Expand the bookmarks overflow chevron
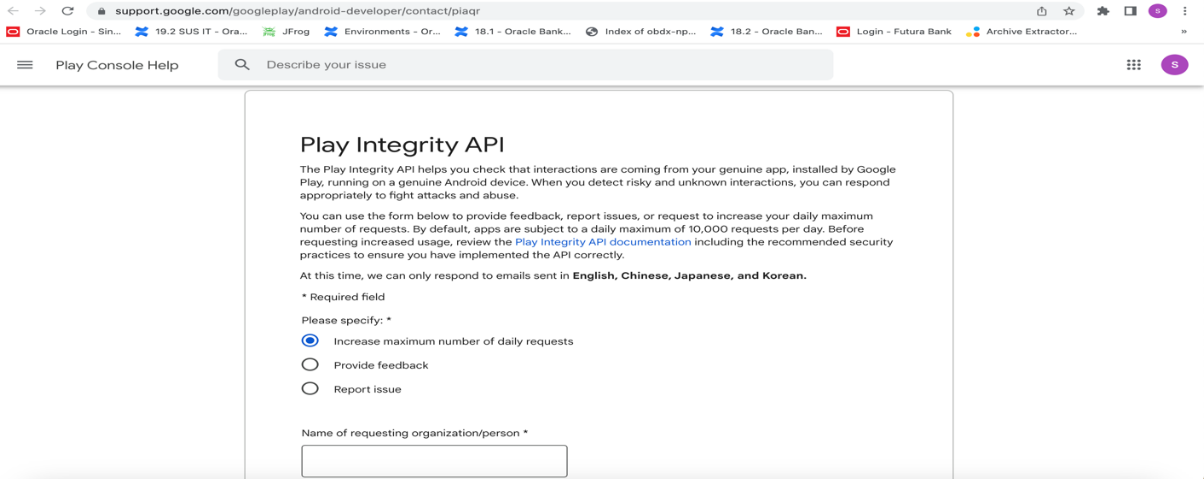The width and height of the screenshot is (1204, 479). pos(1184,32)
